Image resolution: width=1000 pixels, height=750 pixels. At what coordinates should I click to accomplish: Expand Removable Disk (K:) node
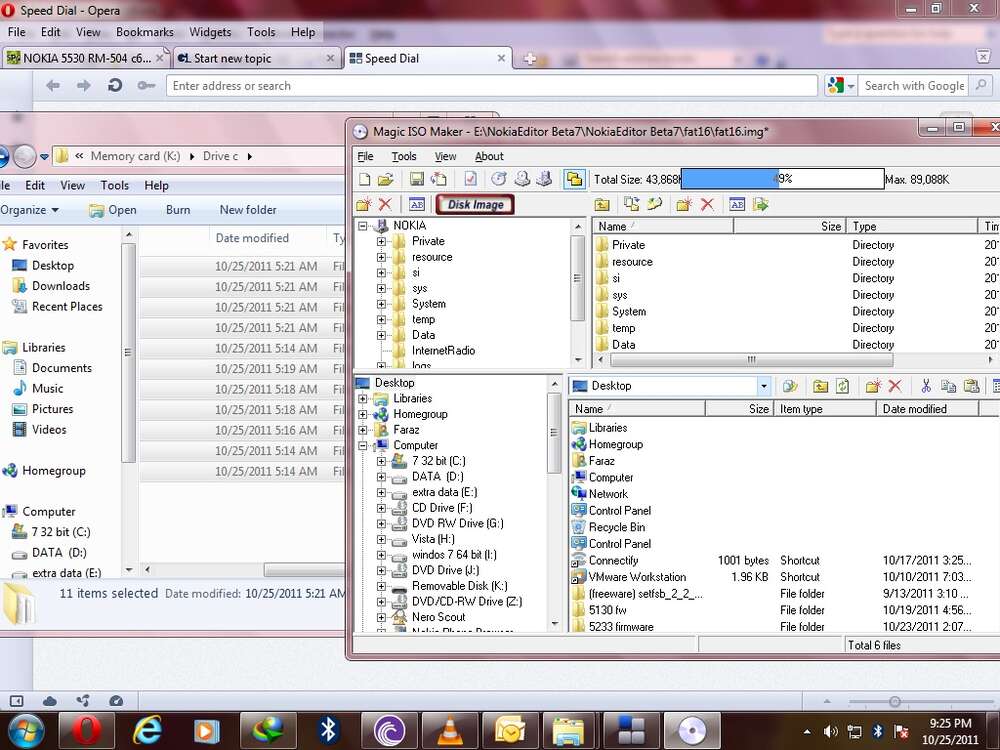click(x=381, y=586)
